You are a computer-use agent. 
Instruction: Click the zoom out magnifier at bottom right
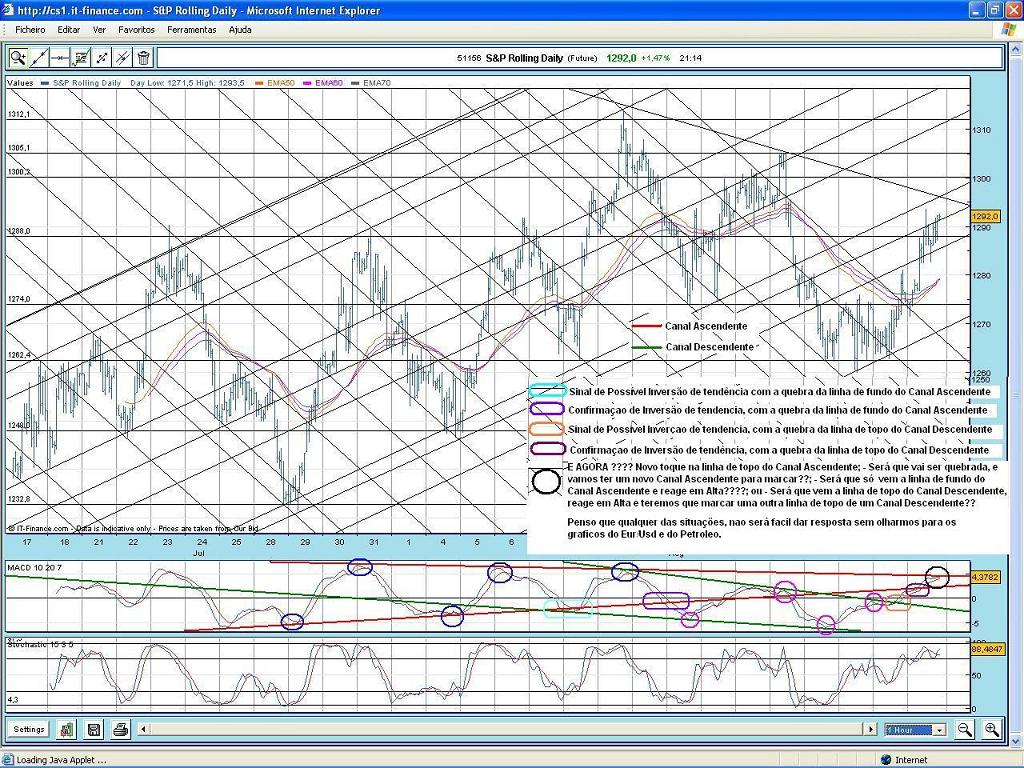pos(965,729)
